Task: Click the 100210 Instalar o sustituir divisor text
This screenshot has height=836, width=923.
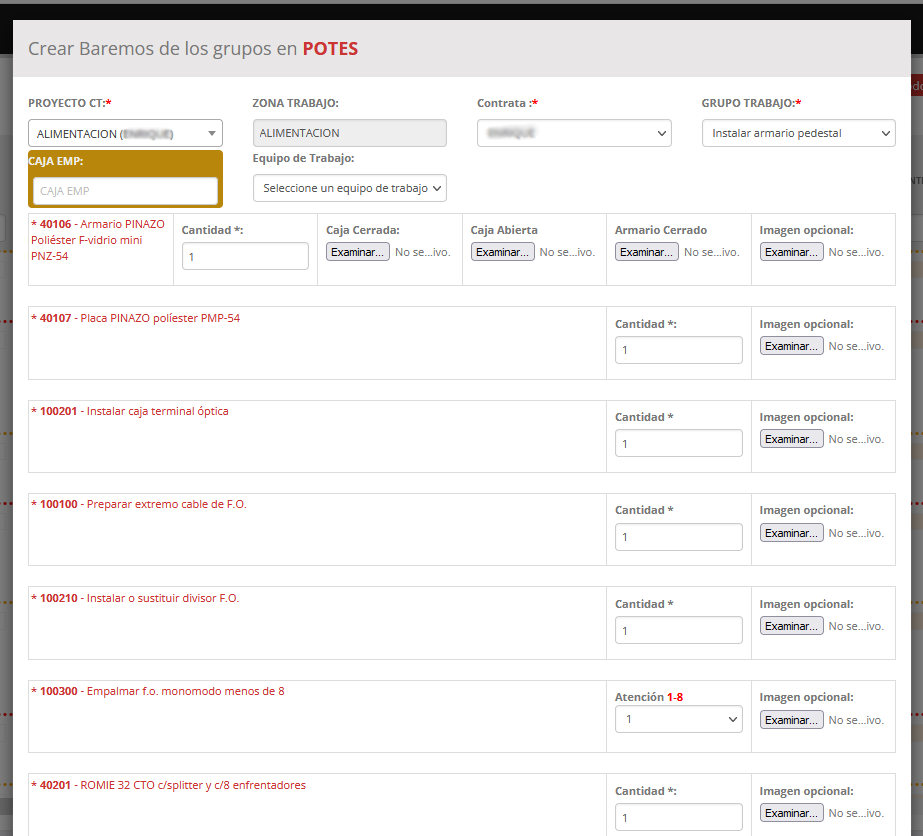Action: coord(135,598)
